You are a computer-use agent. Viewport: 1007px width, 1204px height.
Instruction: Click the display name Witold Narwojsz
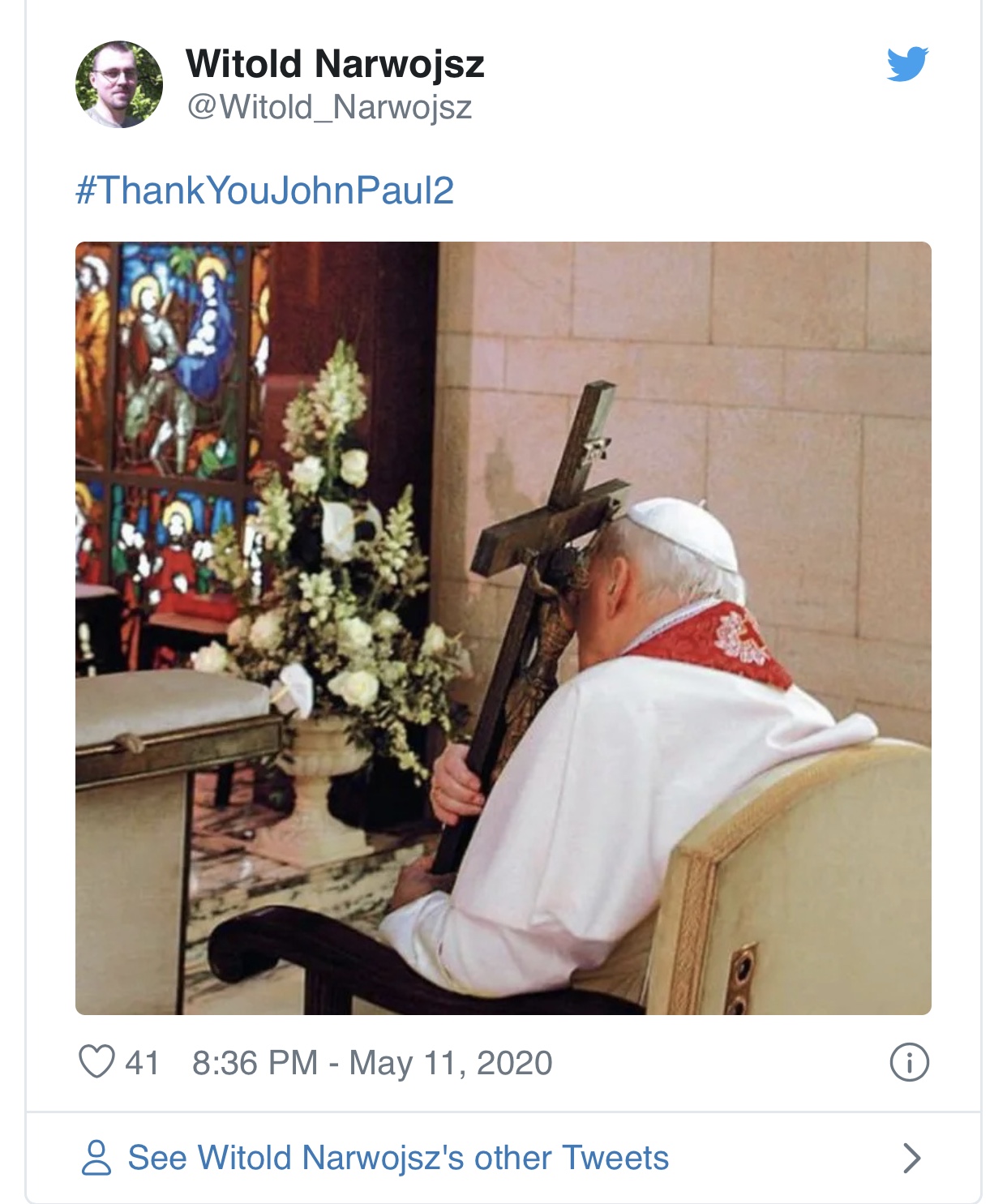[x=335, y=64]
